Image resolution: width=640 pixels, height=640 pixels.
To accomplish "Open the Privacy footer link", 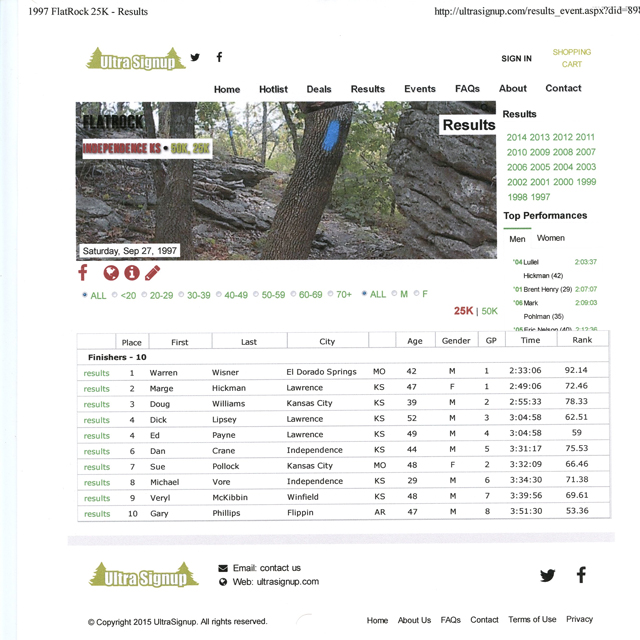I will [x=579, y=619].
